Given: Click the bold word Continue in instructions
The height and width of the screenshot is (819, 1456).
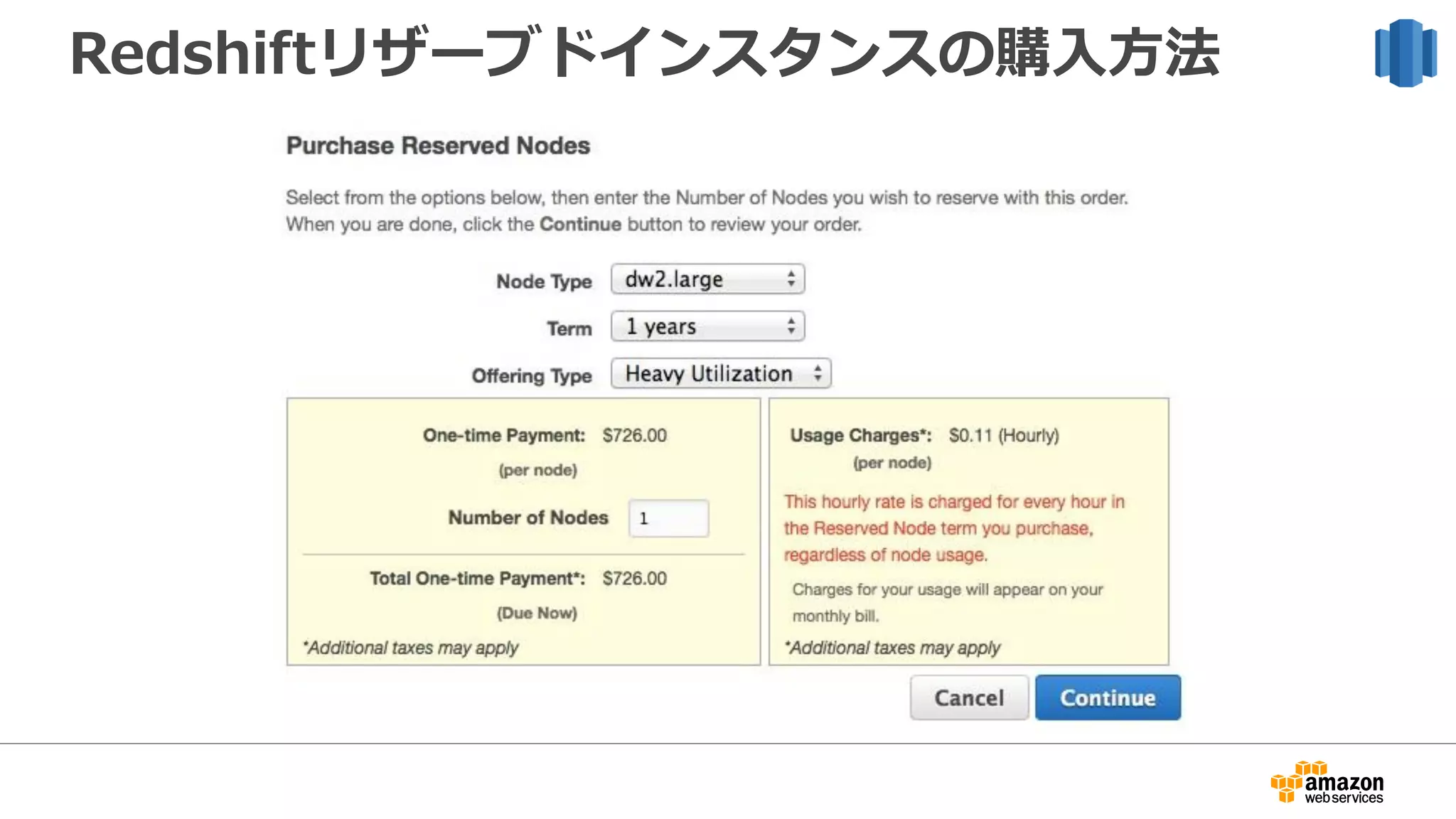Looking at the screenshot, I should click(580, 224).
